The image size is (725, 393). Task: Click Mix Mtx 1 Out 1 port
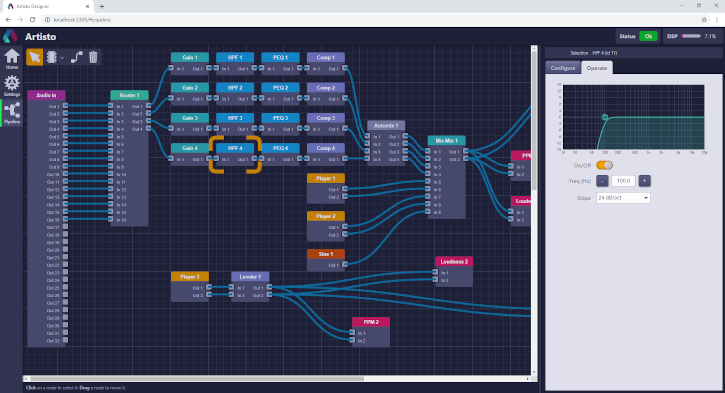click(x=466, y=151)
